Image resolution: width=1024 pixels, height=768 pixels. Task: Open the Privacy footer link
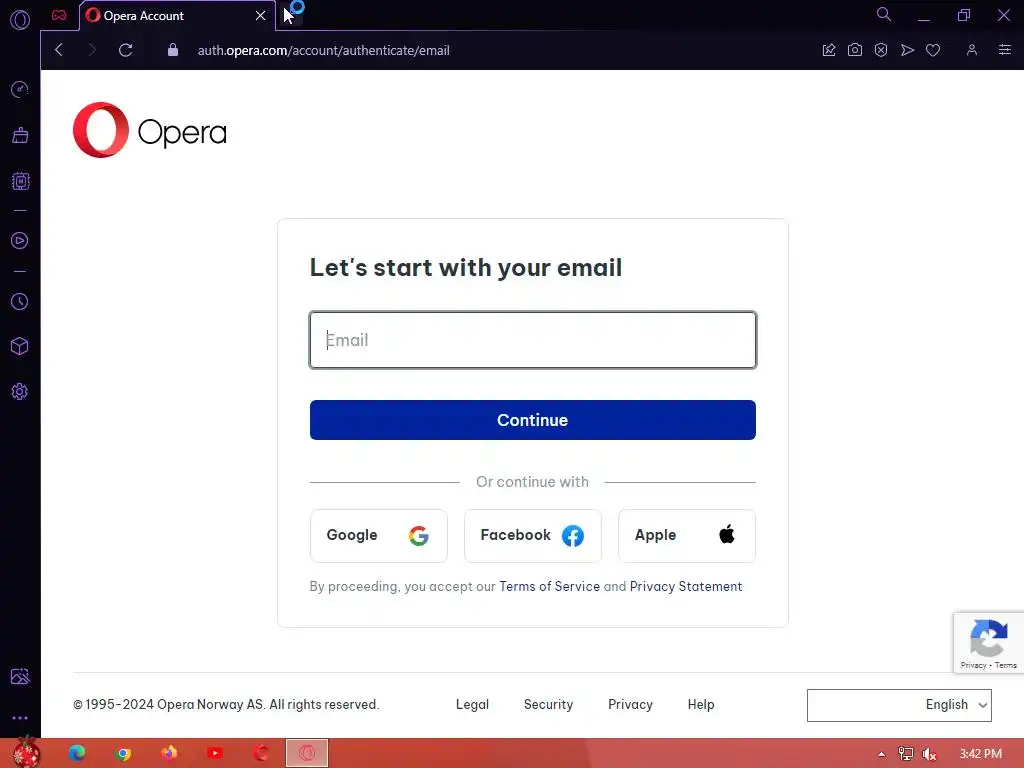(630, 705)
